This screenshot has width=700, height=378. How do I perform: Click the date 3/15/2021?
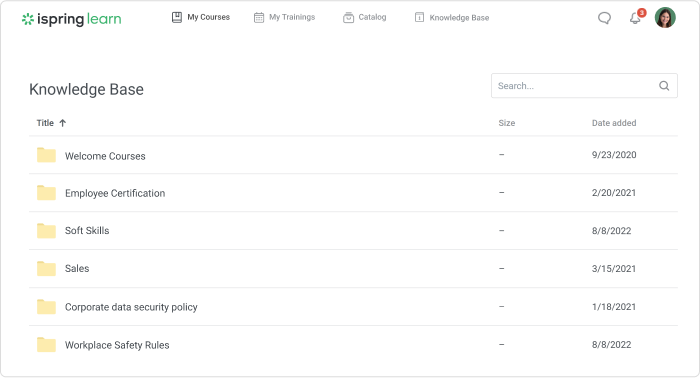coord(614,269)
